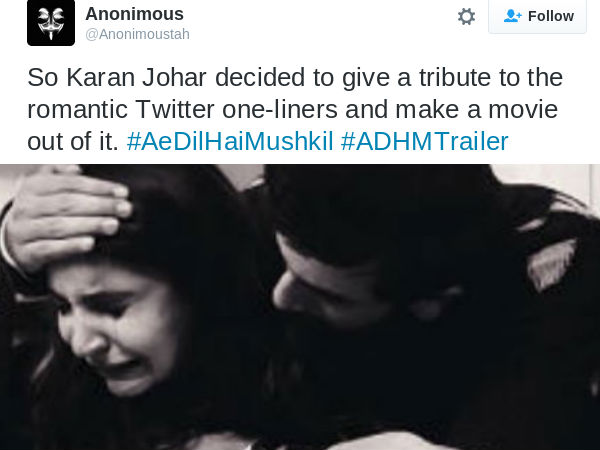The image size is (600, 450).
Task: View the white mask on the black avatar
Action: coord(51,23)
